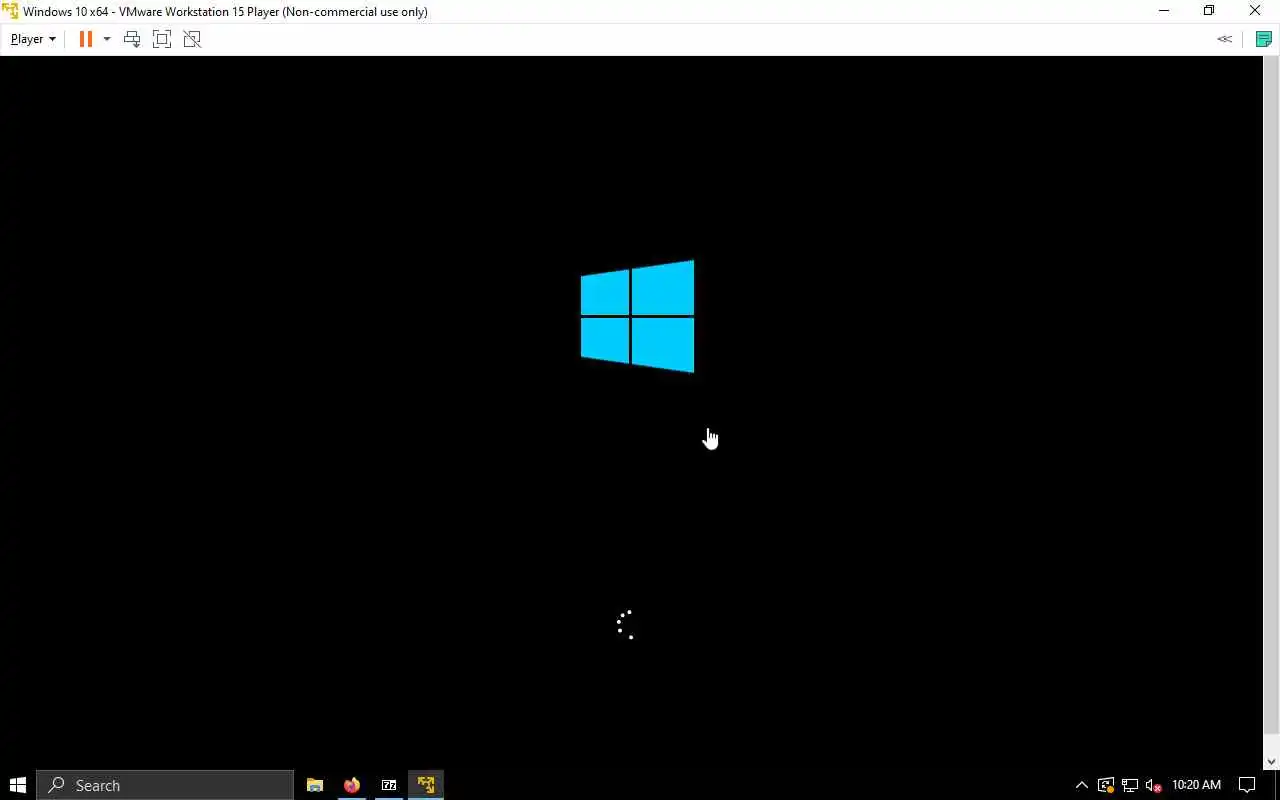This screenshot has height=800, width=1280.
Task: Send Ctrl+Alt+Del to the VM
Action: click(132, 39)
